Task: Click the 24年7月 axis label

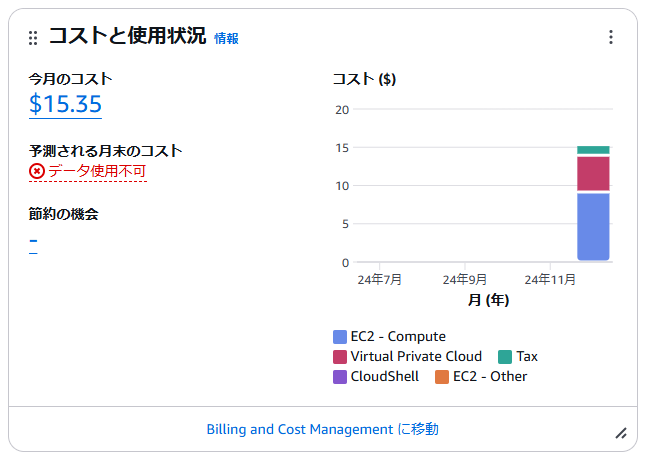Action: (x=380, y=280)
